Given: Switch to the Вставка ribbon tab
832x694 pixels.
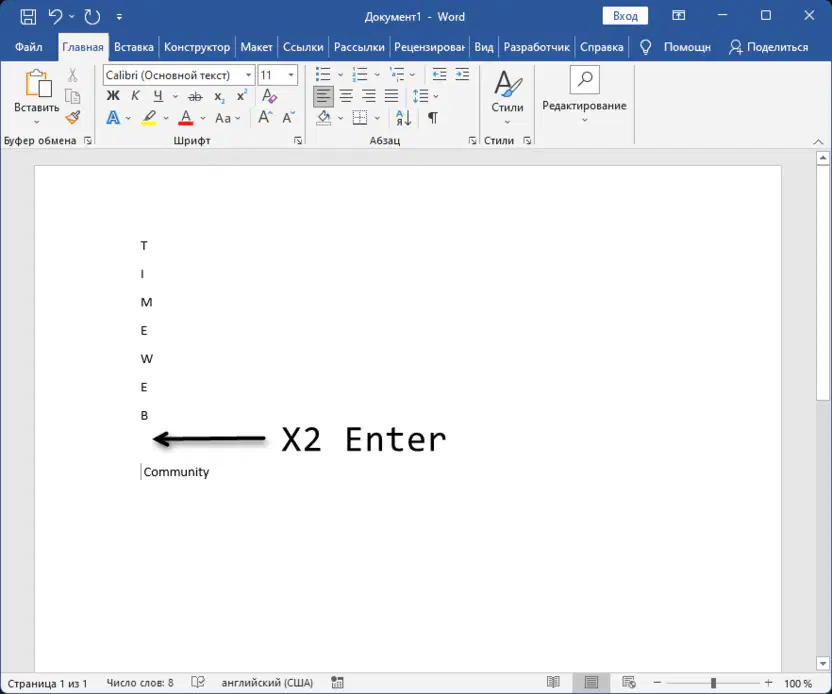Looking at the screenshot, I should (134, 47).
